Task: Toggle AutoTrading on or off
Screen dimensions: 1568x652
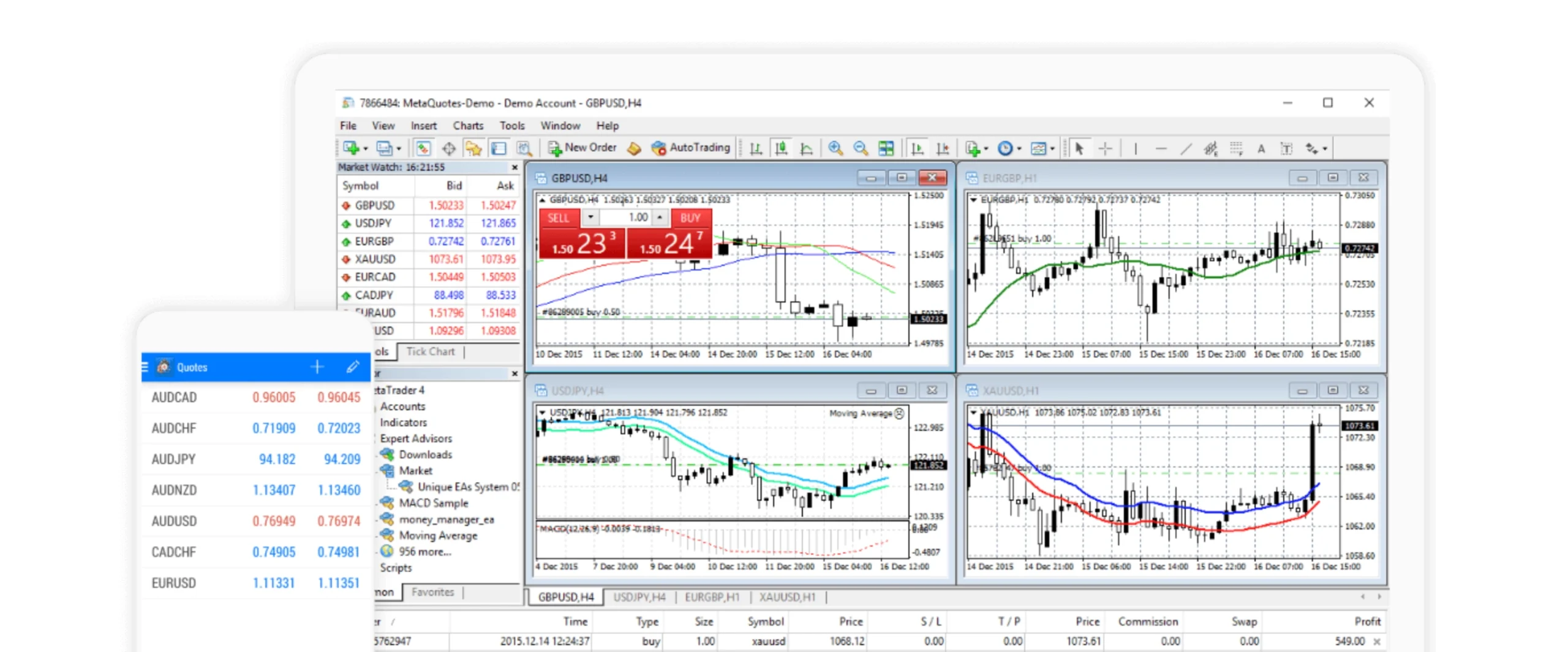Action: pos(691,148)
